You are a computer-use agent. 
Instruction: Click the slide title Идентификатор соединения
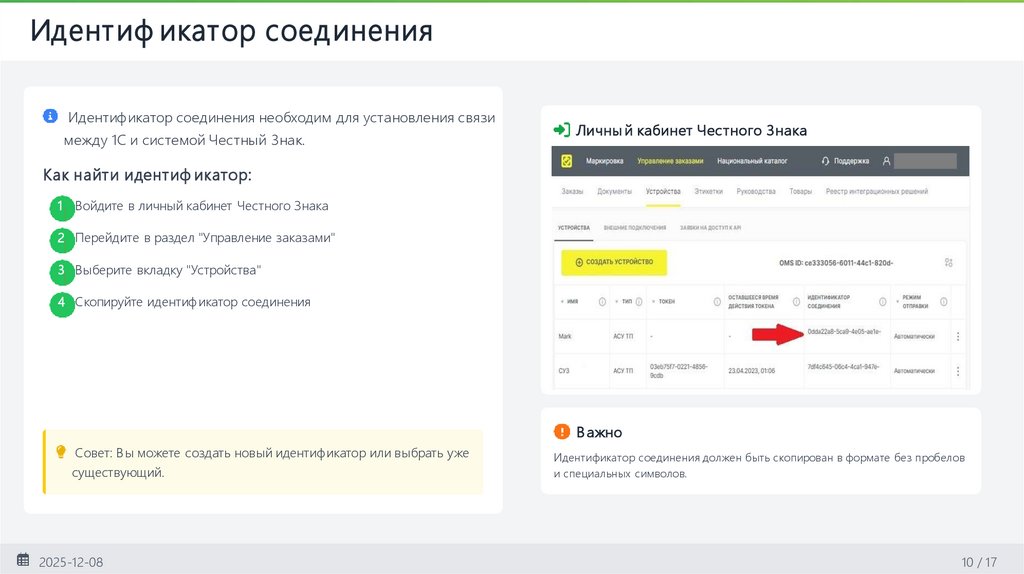tap(231, 31)
